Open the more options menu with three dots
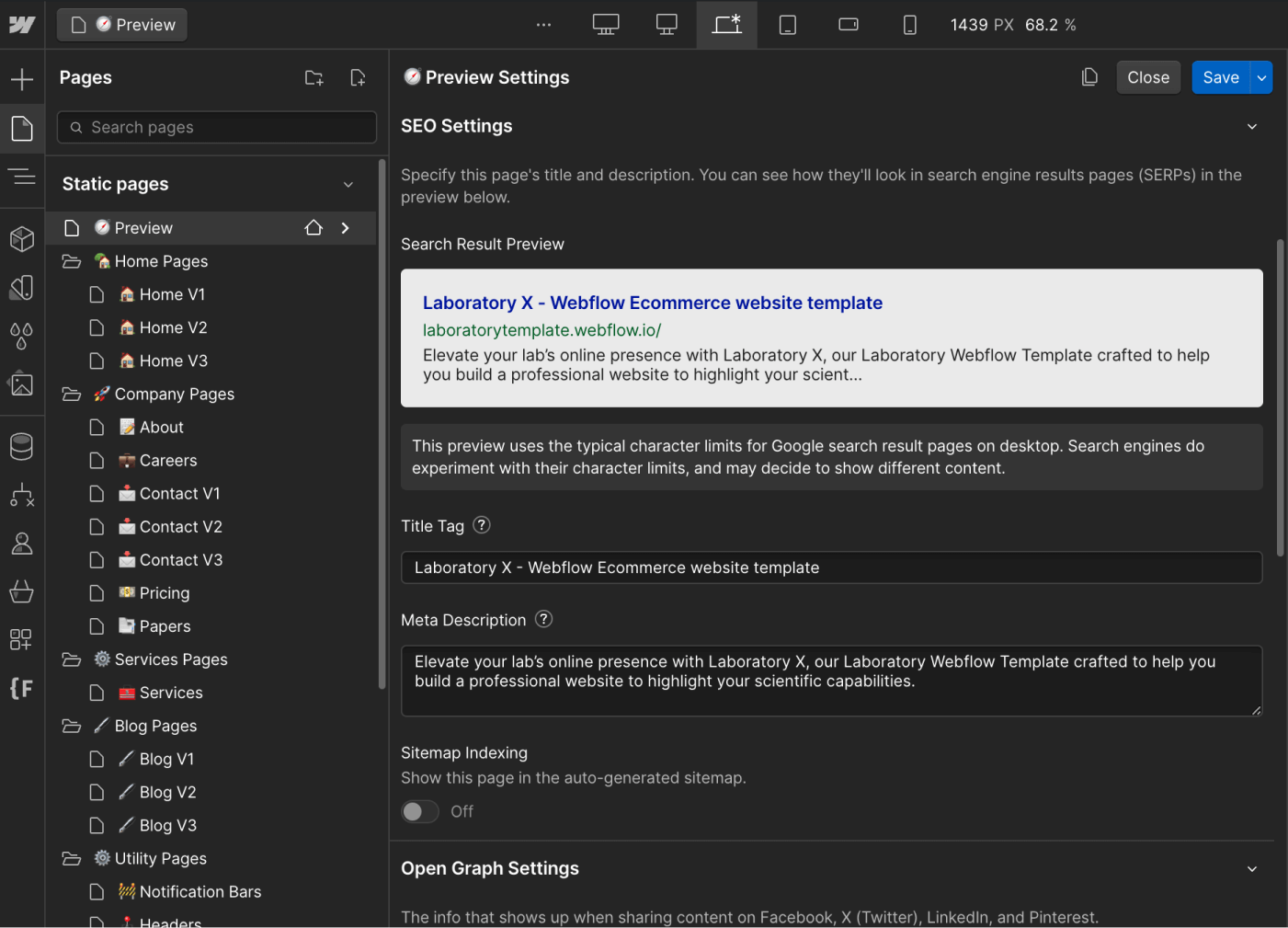1288x928 pixels. tap(543, 25)
